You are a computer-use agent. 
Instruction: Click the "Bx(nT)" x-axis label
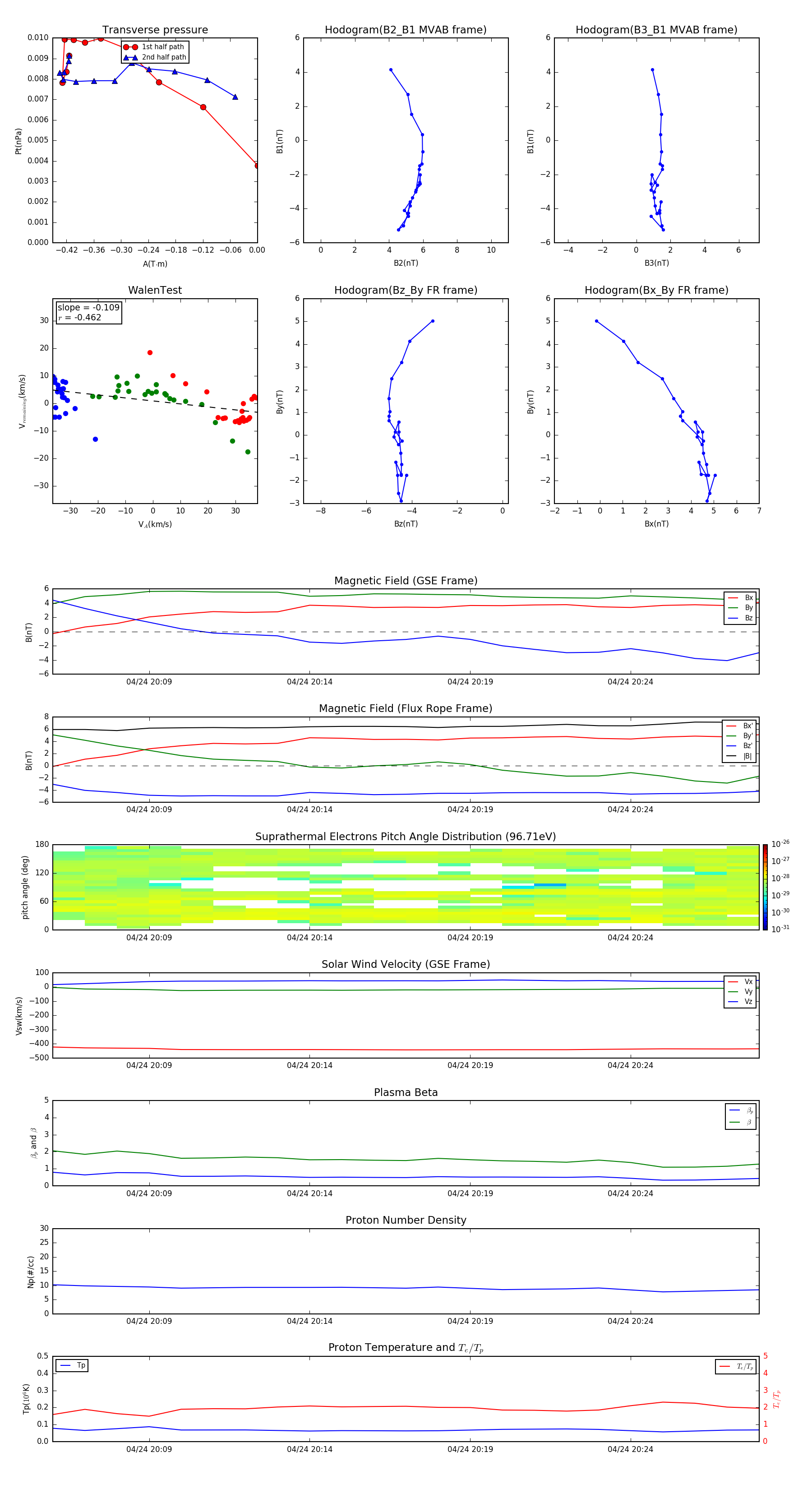pyautogui.click(x=656, y=524)
